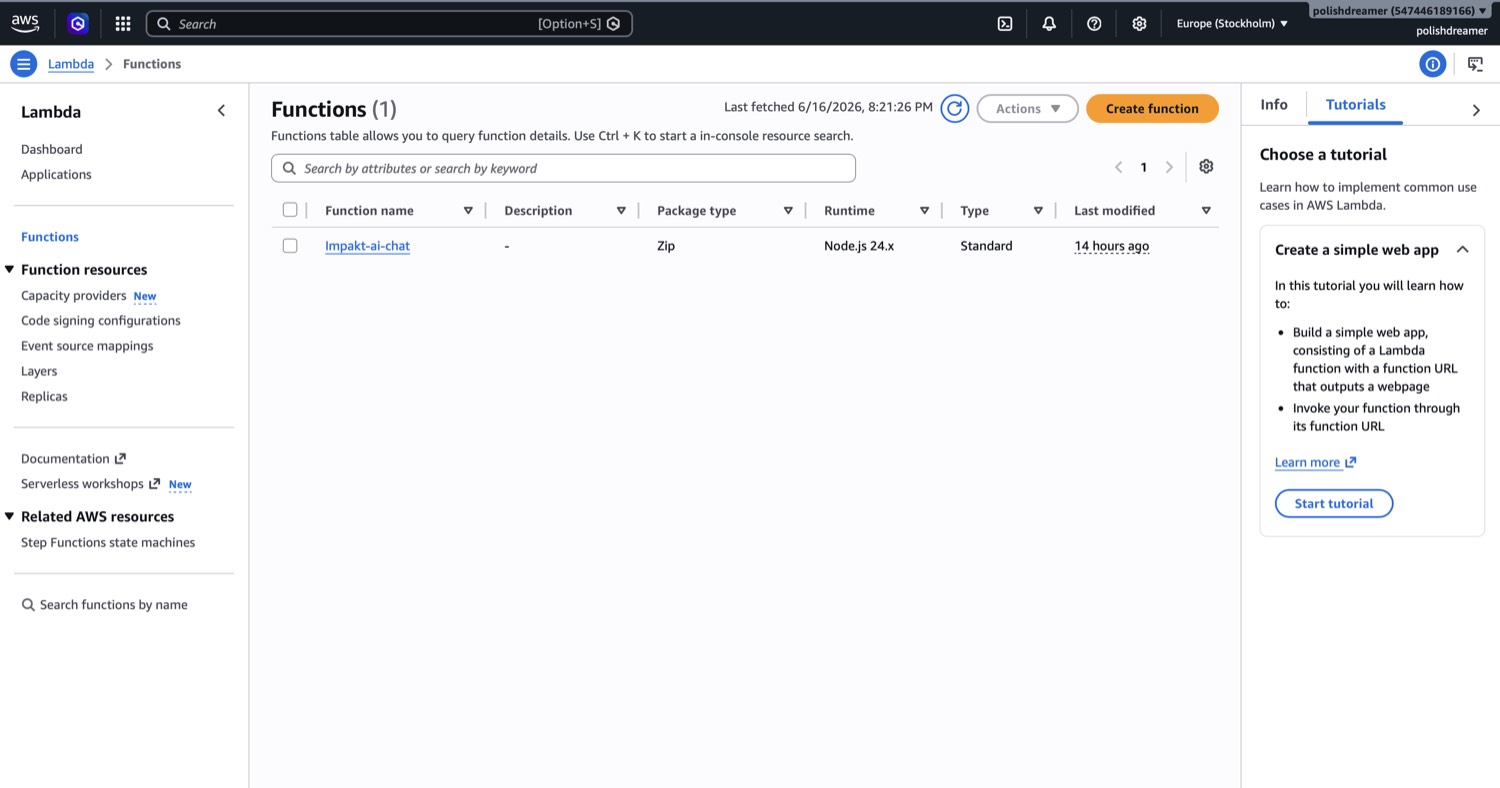This screenshot has width=1500, height=788.
Task: Check the box for Impakt-ai-chat
Action: 290,246
